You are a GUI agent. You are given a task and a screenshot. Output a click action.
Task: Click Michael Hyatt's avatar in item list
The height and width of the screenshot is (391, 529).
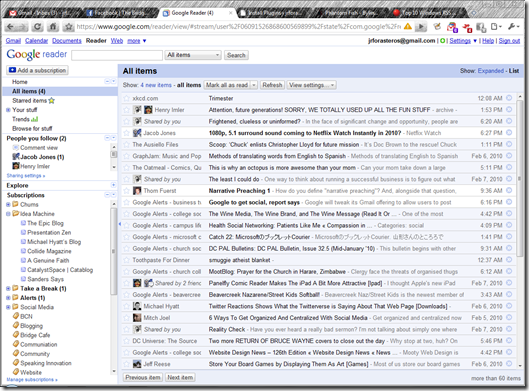pyautogui.click(x=137, y=306)
